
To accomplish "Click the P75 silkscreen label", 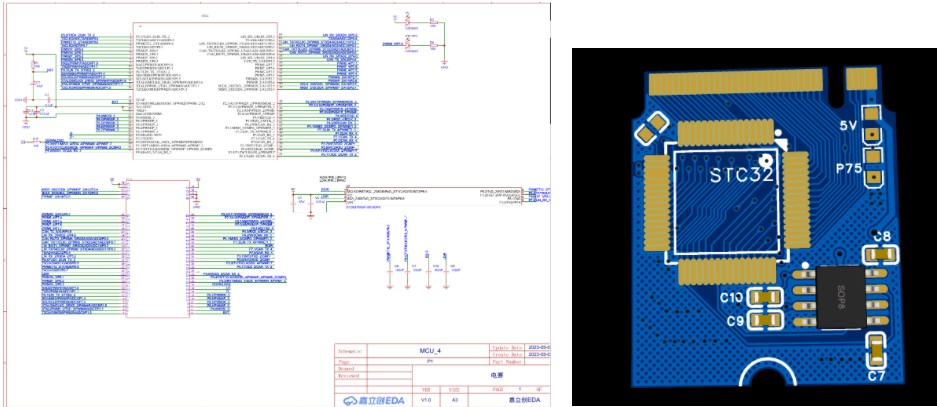I will pos(849,169).
